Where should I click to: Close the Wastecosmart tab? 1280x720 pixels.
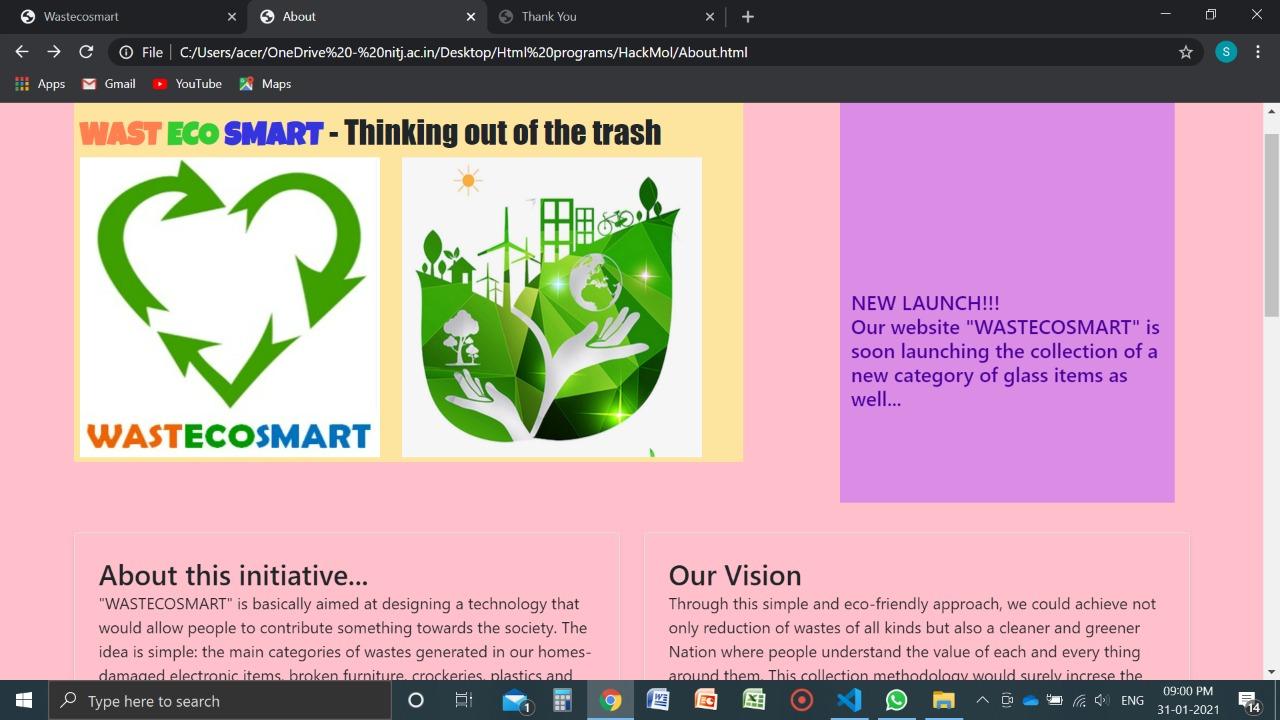pyautogui.click(x=232, y=16)
